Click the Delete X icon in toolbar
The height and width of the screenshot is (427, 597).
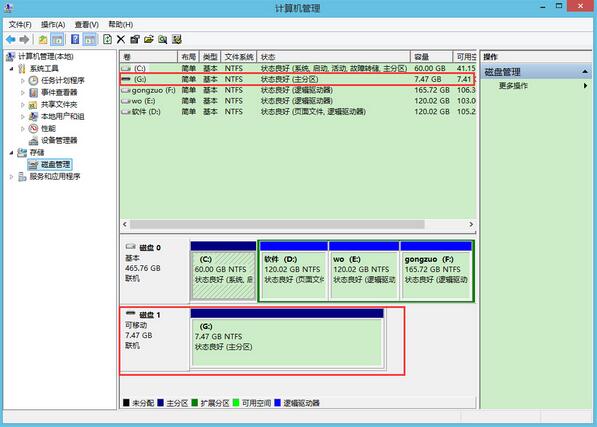pyautogui.click(x=121, y=39)
